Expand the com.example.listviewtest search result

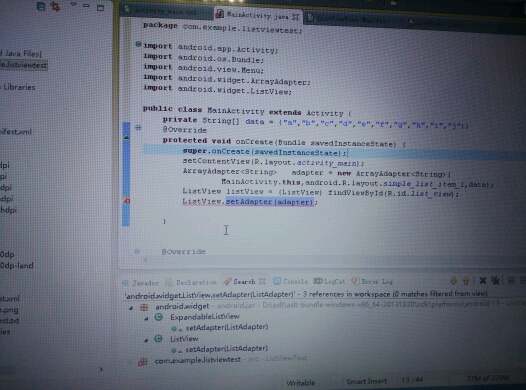point(131,362)
